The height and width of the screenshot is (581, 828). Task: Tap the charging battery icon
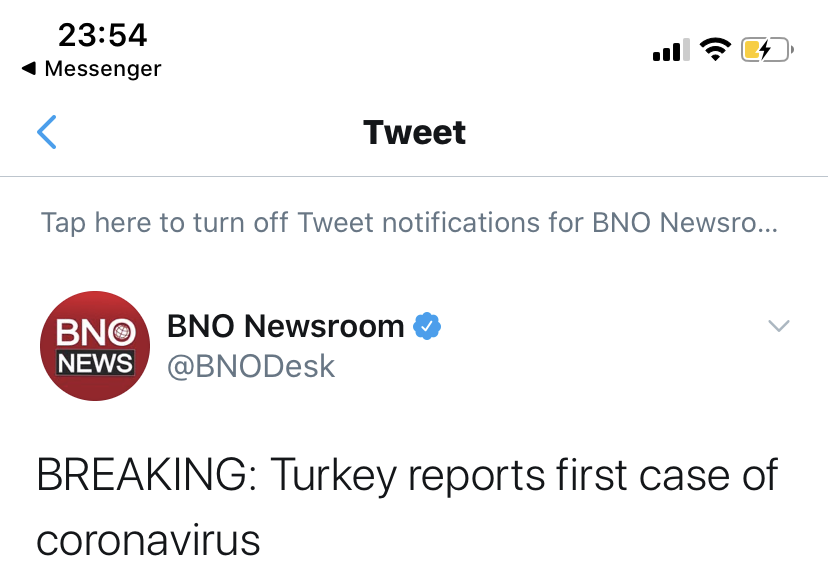766,49
